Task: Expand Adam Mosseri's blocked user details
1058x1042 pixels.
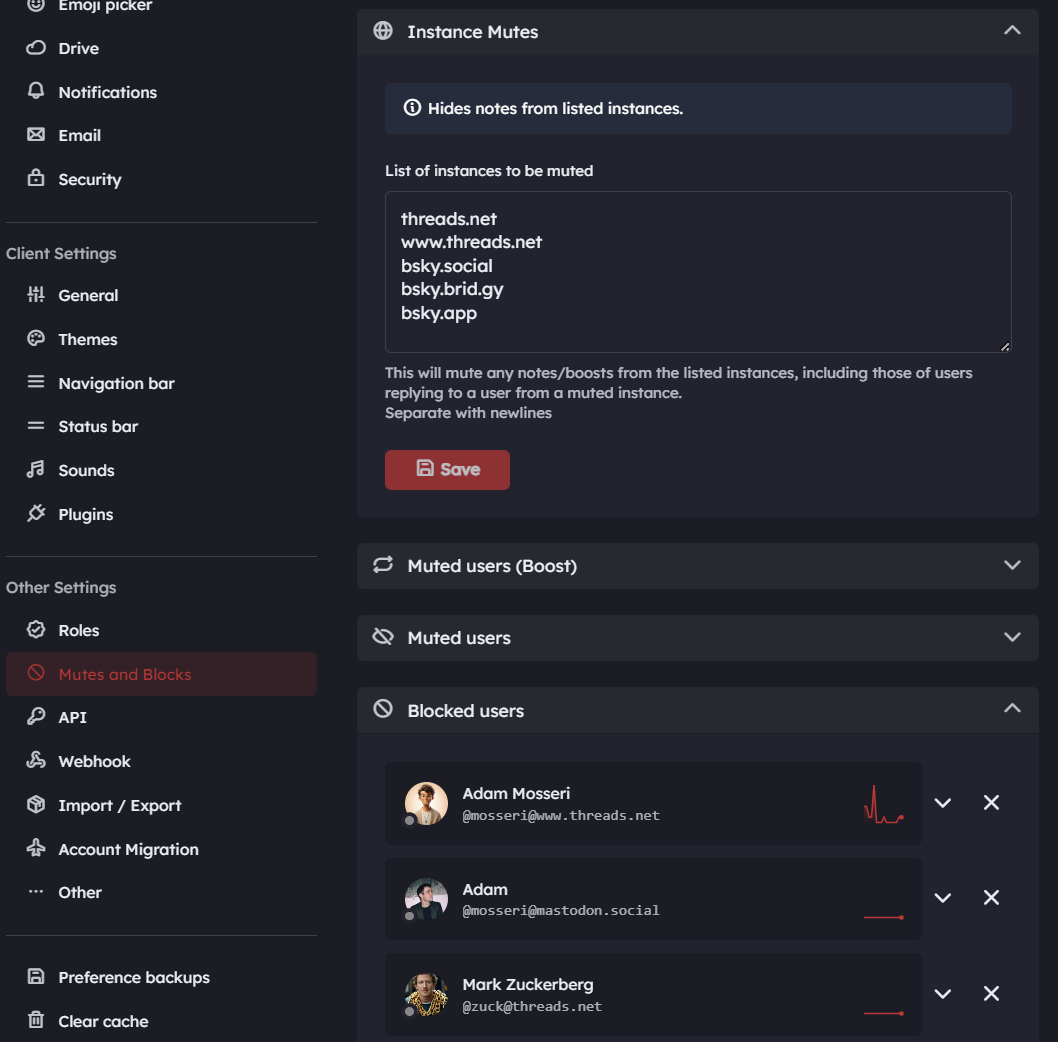Action: (x=942, y=803)
